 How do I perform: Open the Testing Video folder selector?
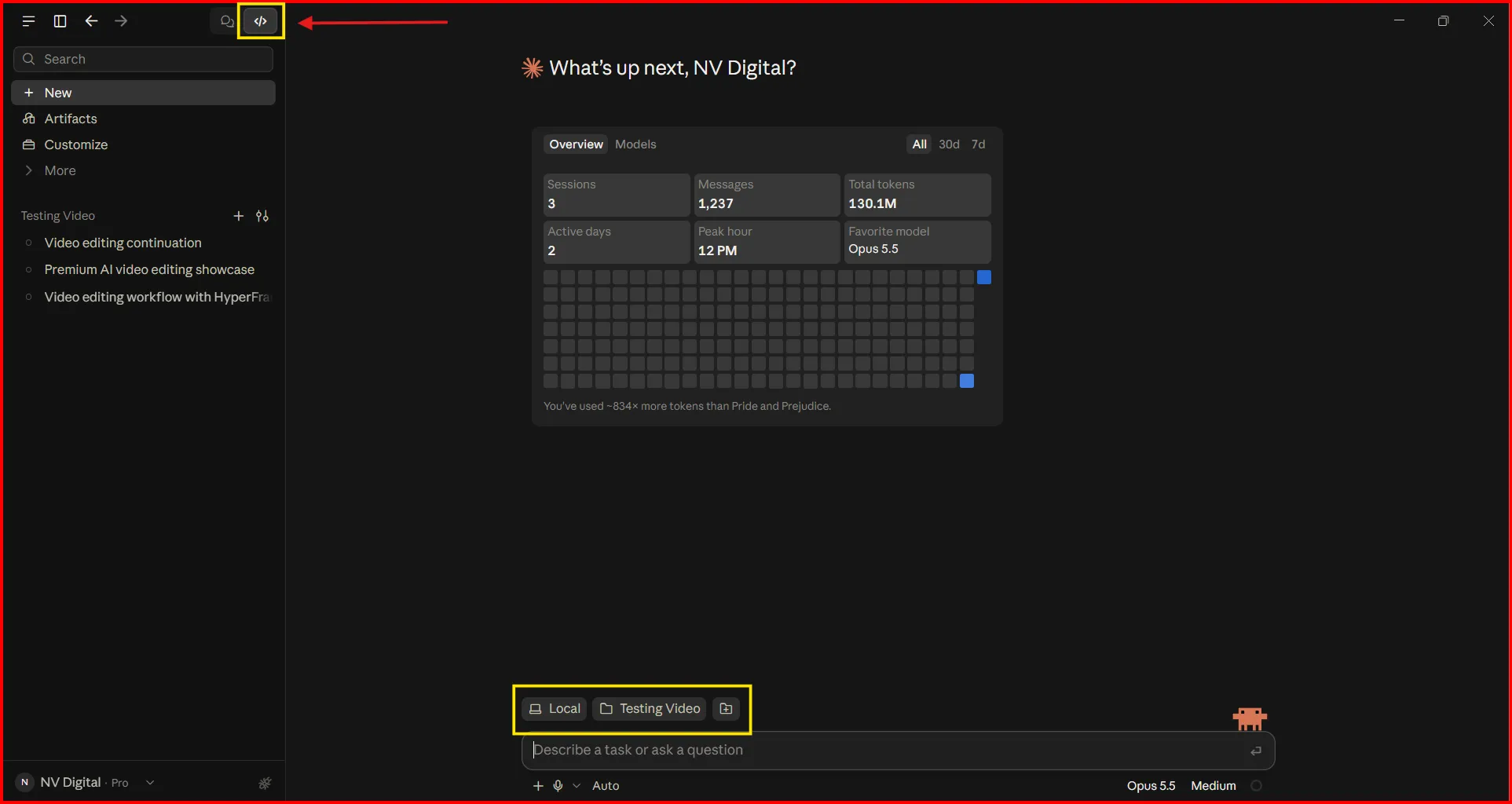click(x=650, y=709)
